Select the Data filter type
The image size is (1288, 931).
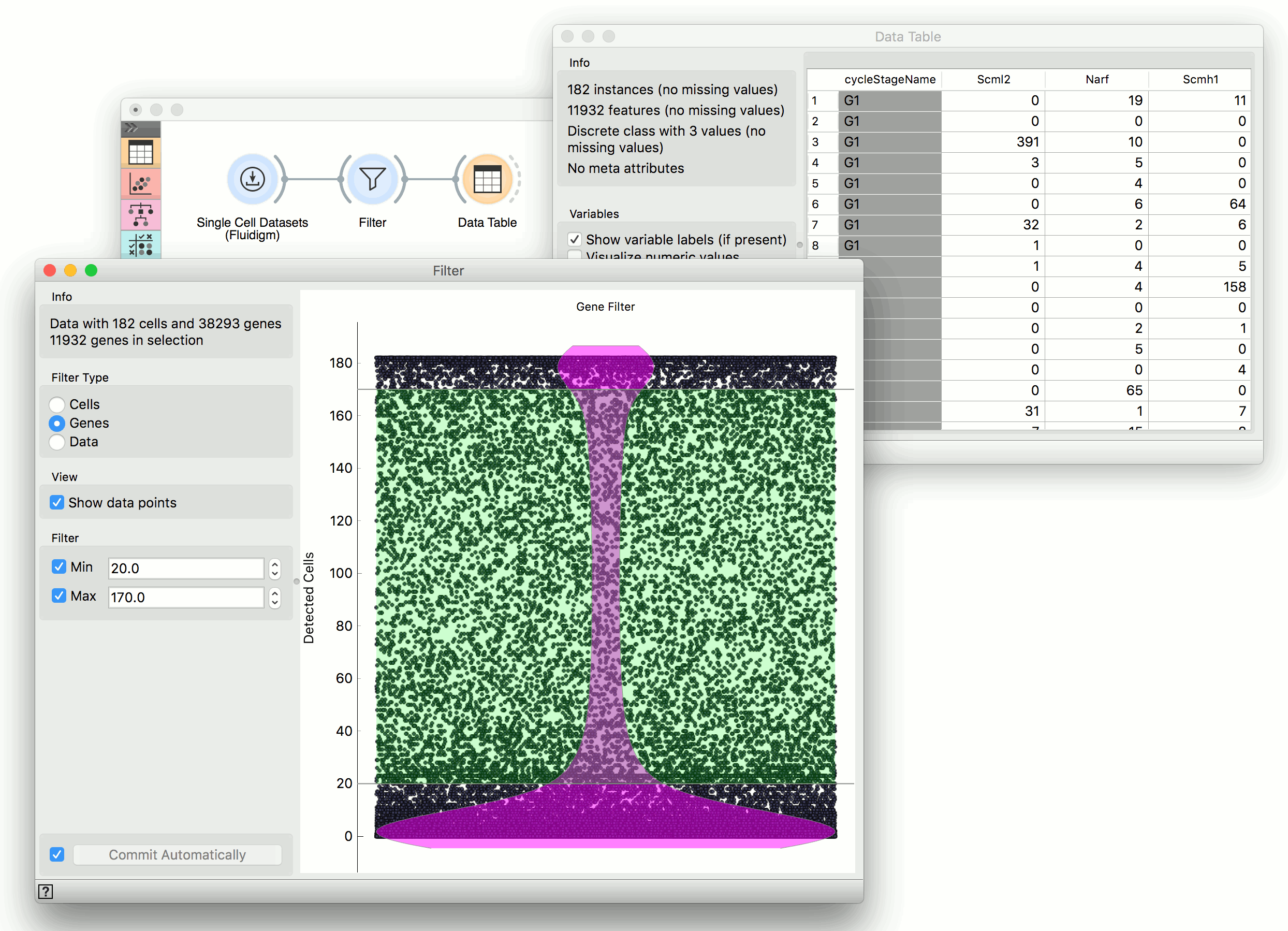[57, 442]
